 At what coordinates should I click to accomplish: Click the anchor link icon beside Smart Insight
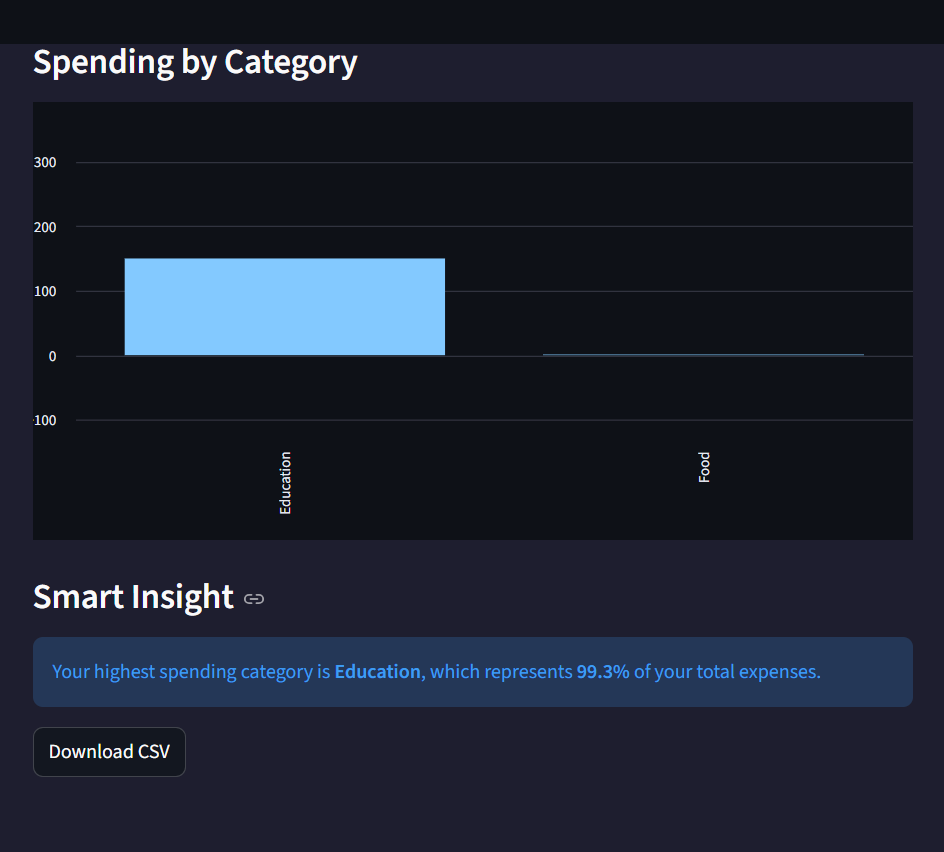(253, 599)
